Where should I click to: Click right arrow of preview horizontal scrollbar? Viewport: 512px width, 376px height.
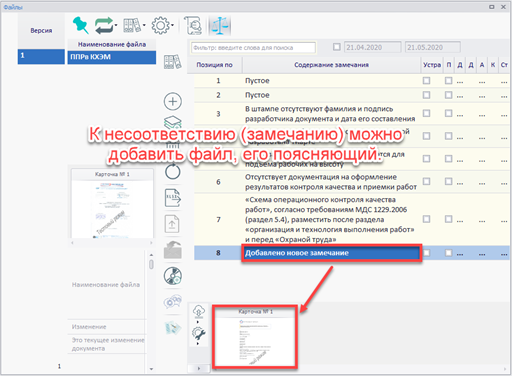[x=151, y=243]
